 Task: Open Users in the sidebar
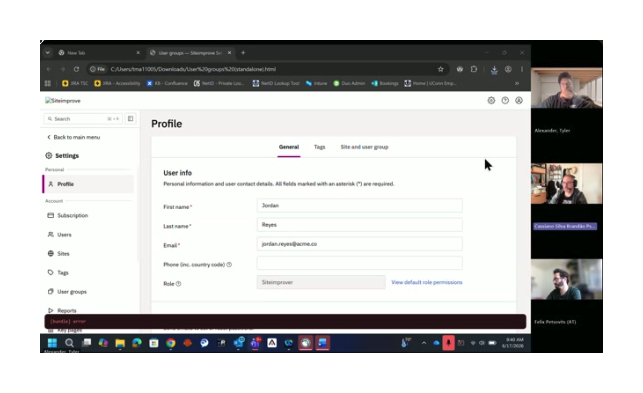coord(64,235)
